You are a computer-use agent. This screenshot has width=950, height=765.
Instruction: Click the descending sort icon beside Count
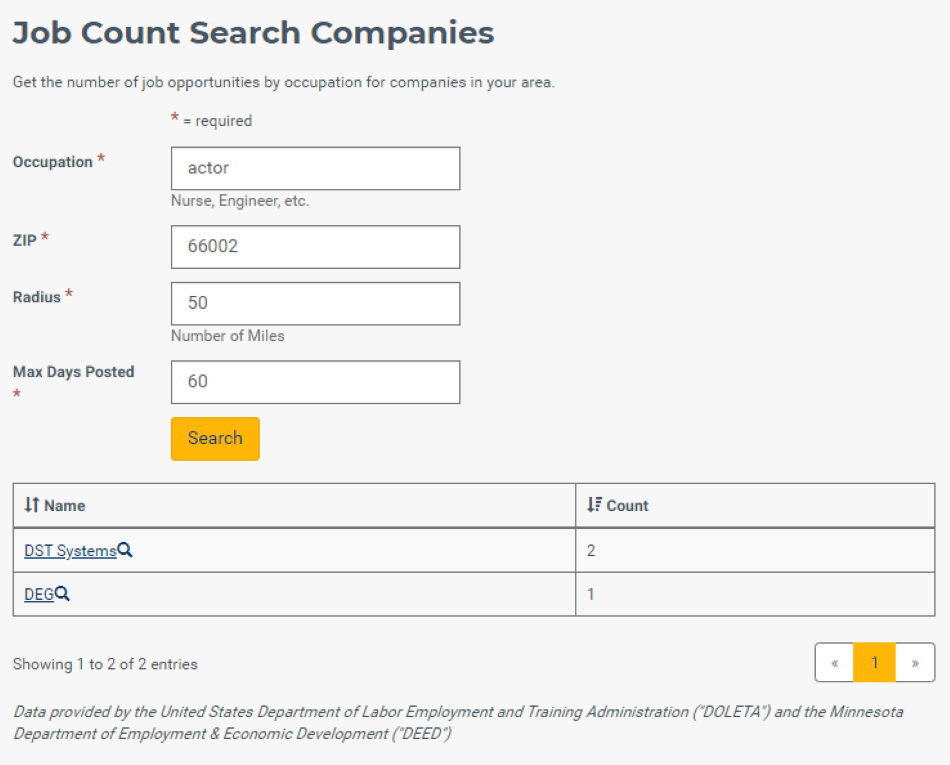(594, 505)
